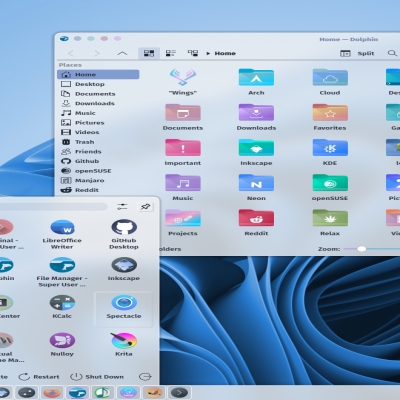Adjust the Zoom slider handle
The height and width of the screenshot is (400, 400).
pyautogui.click(x=362, y=249)
